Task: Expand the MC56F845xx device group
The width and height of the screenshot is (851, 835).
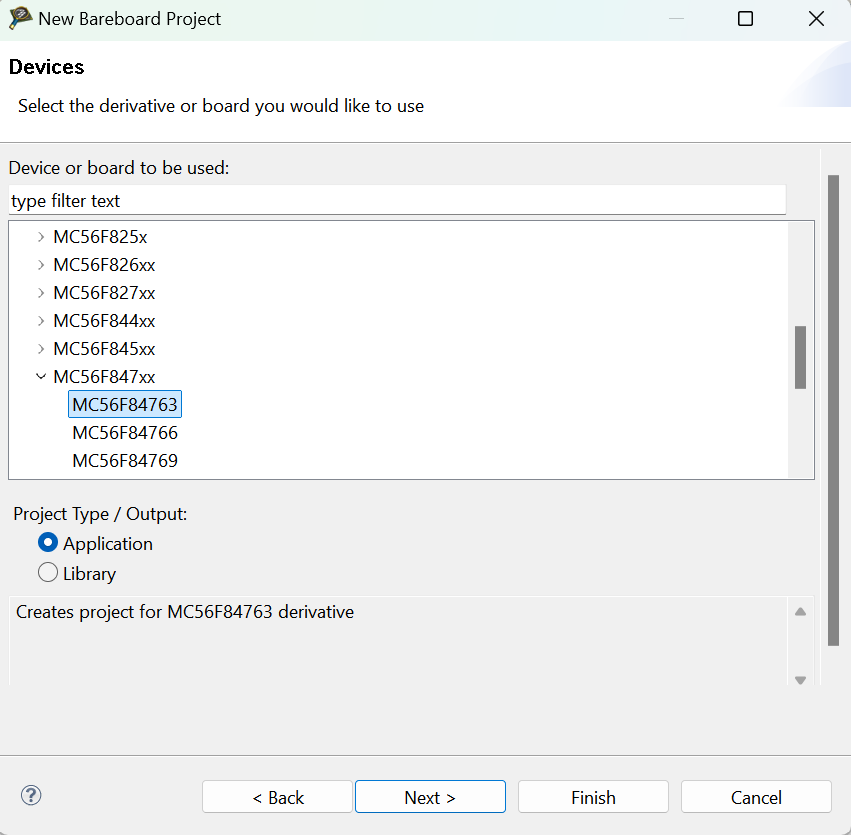Action: [41, 348]
